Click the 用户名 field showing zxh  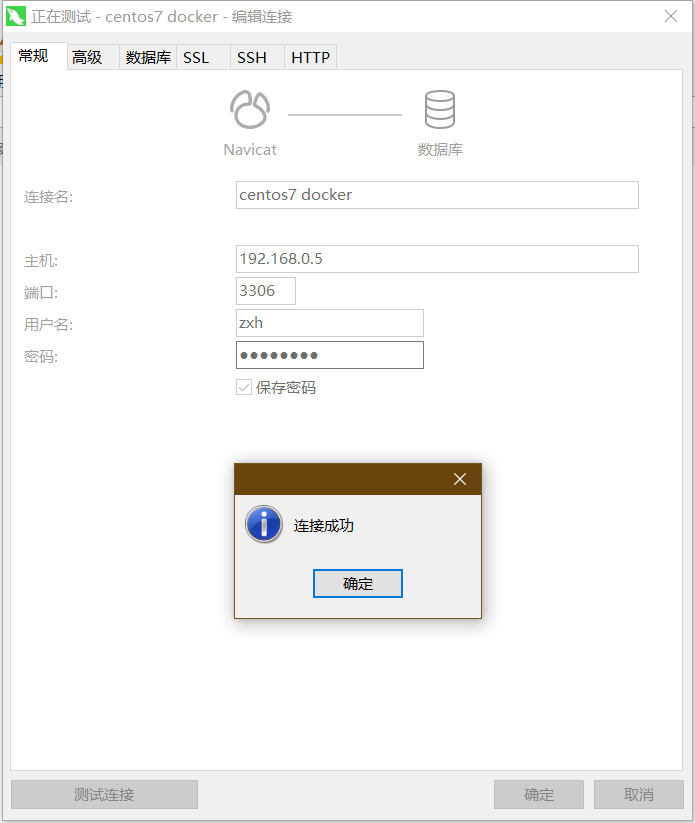tap(330, 323)
